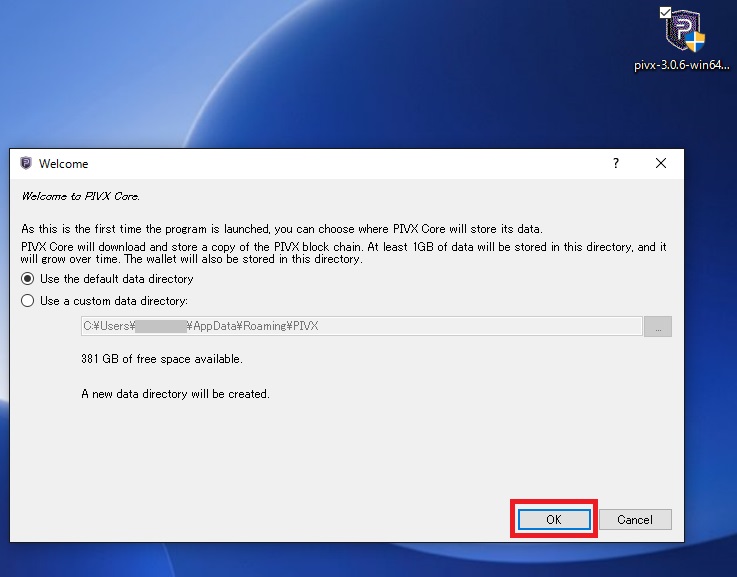The width and height of the screenshot is (737, 577).
Task: Click the 'Welcome' title bar text
Action: tap(64, 164)
